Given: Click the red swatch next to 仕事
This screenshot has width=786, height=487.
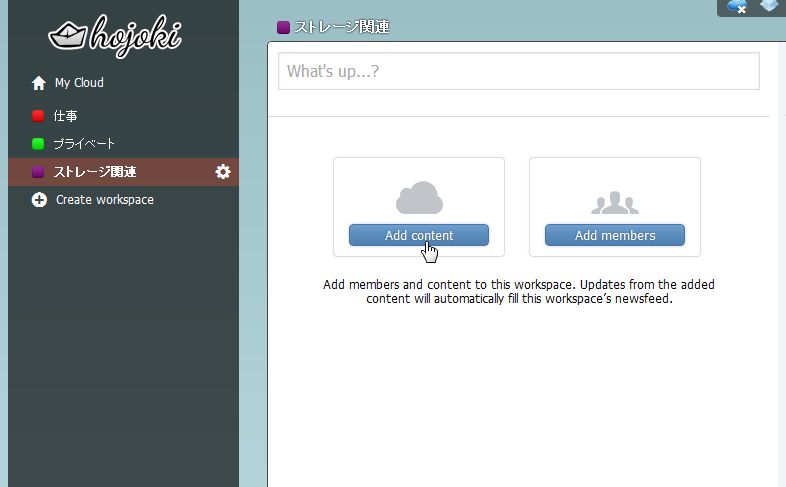Looking at the screenshot, I should click(x=38, y=116).
